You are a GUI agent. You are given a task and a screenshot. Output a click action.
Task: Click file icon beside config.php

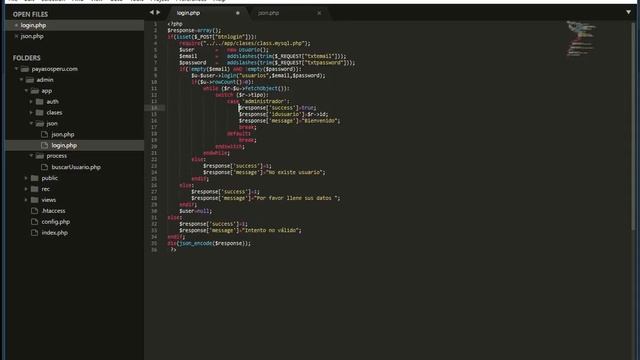(35, 222)
